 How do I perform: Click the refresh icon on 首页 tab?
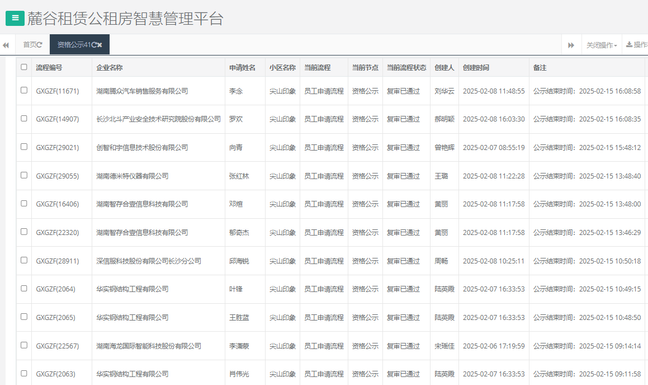point(39,45)
